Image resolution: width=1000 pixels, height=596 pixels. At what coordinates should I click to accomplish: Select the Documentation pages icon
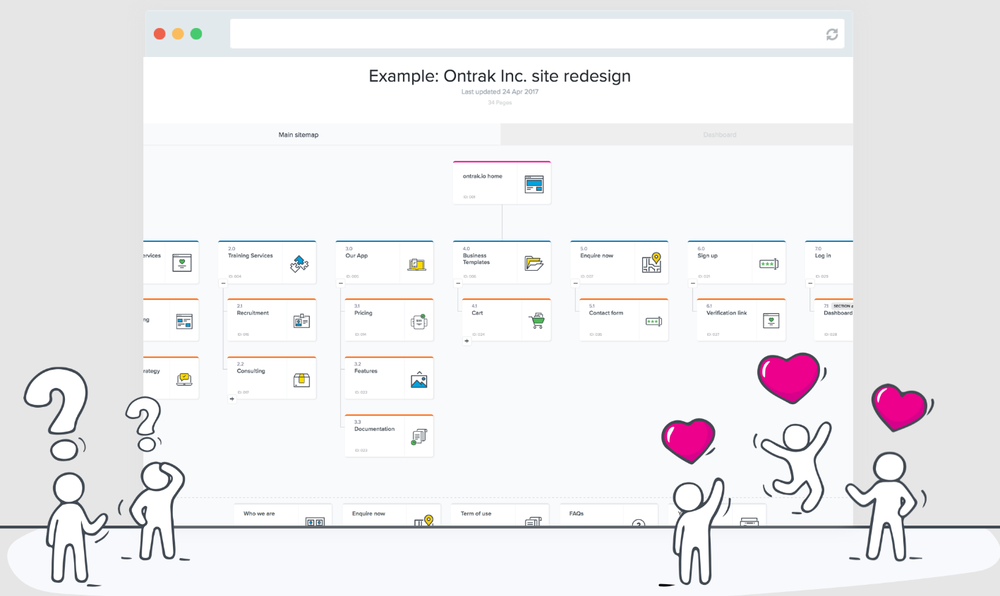pos(418,437)
